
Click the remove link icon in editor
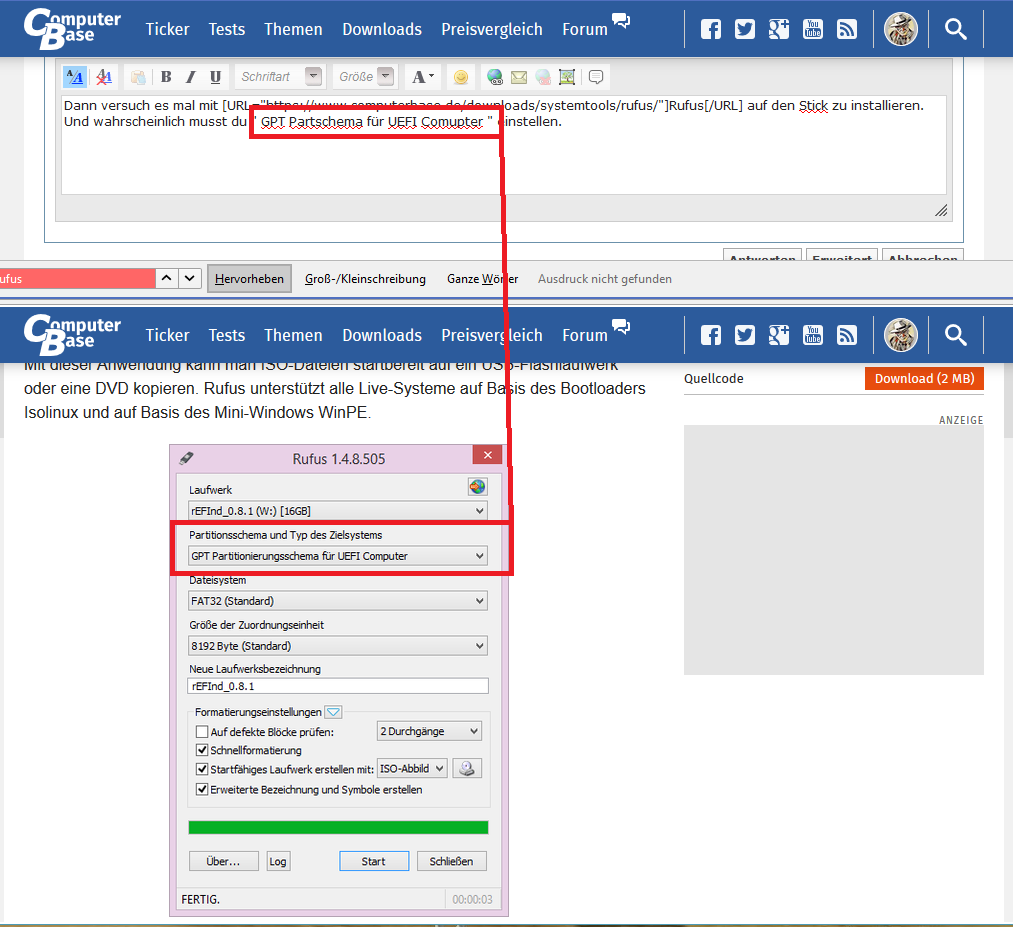click(543, 77)
